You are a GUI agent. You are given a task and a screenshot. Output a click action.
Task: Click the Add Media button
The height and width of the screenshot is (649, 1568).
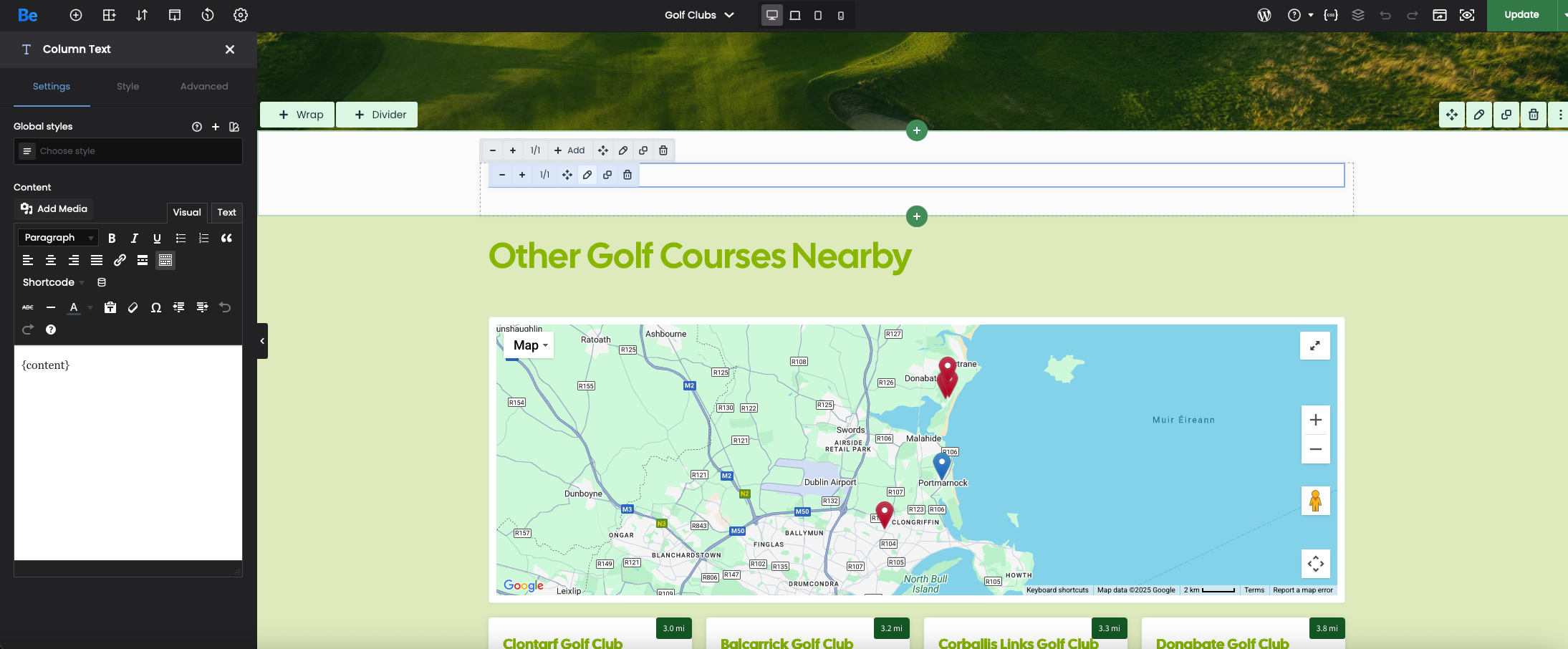coord(54,208)
